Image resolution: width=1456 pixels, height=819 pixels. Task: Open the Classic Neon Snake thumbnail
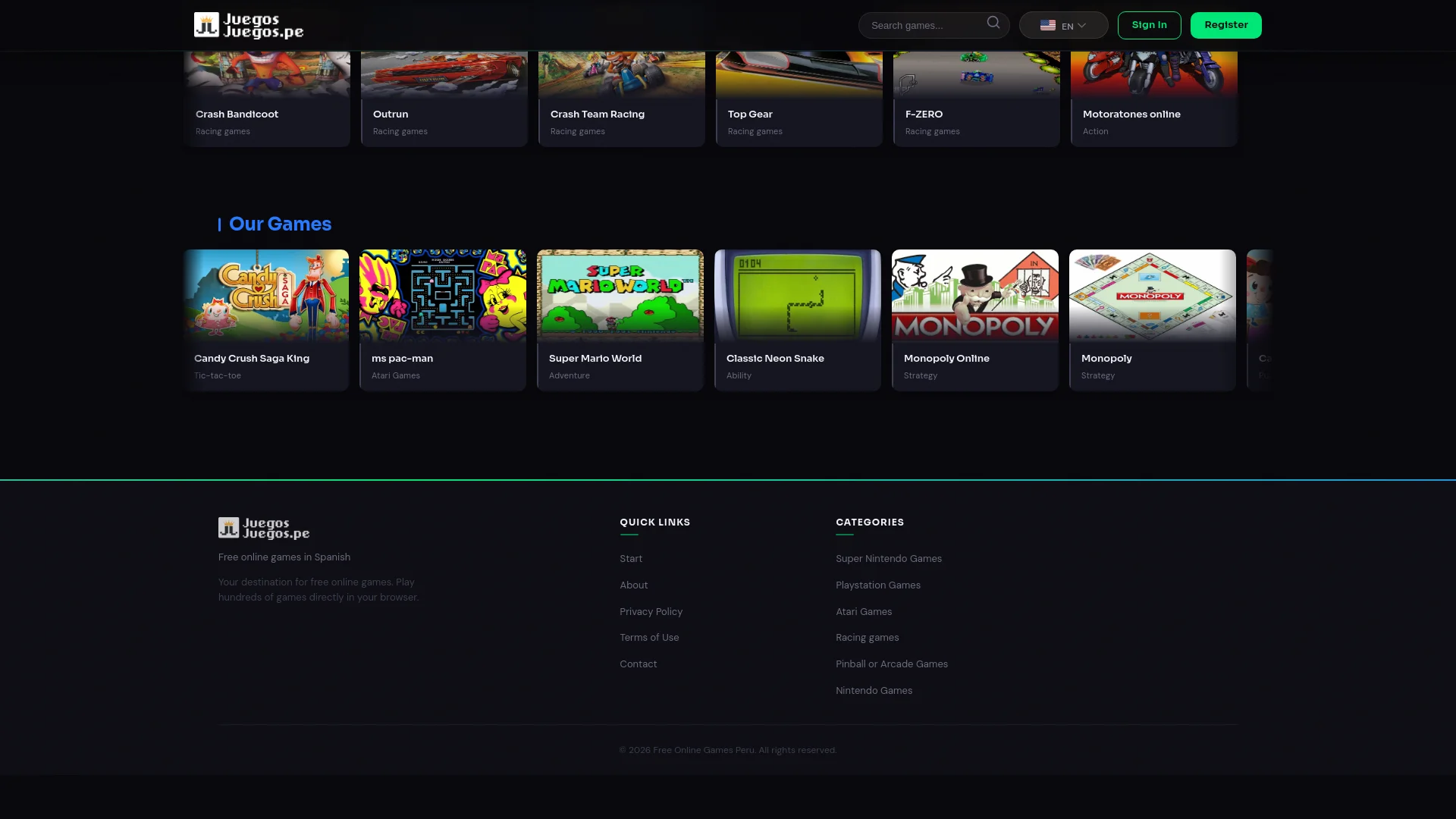(798, 295)
